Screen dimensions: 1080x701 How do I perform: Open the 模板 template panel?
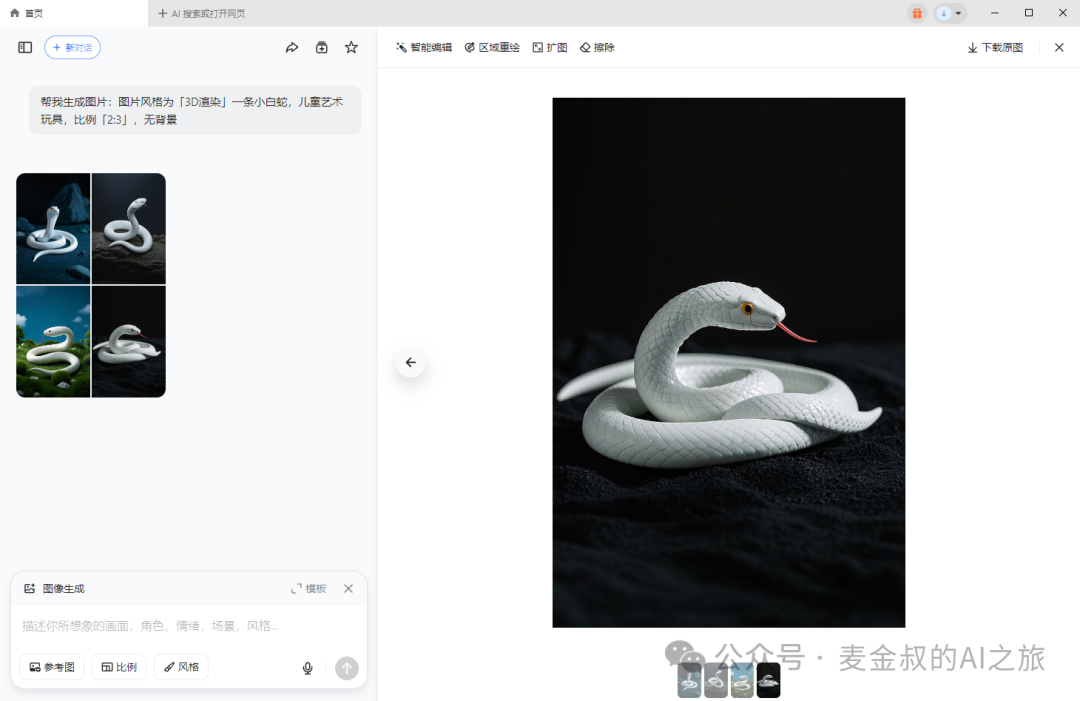pos(310,588)
